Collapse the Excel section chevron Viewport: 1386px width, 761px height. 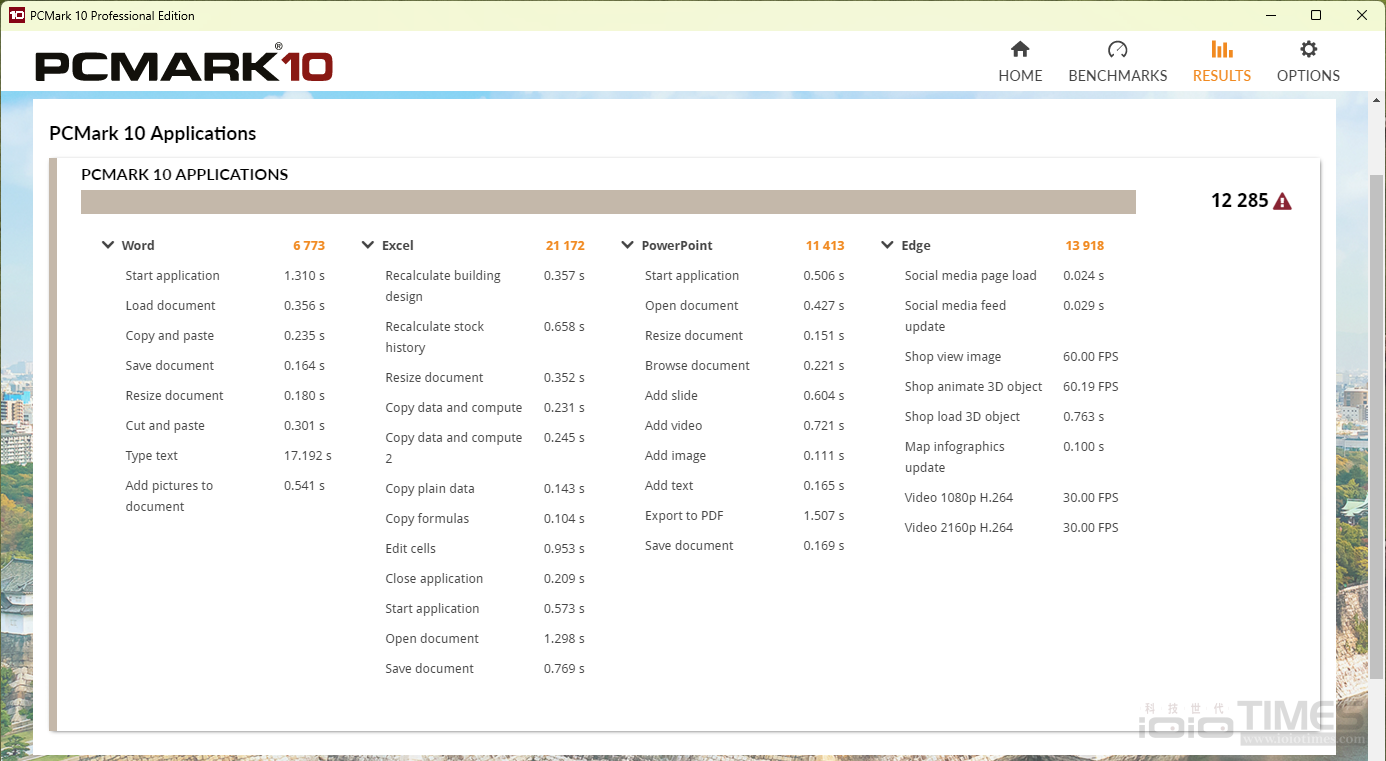click(368, 245)
